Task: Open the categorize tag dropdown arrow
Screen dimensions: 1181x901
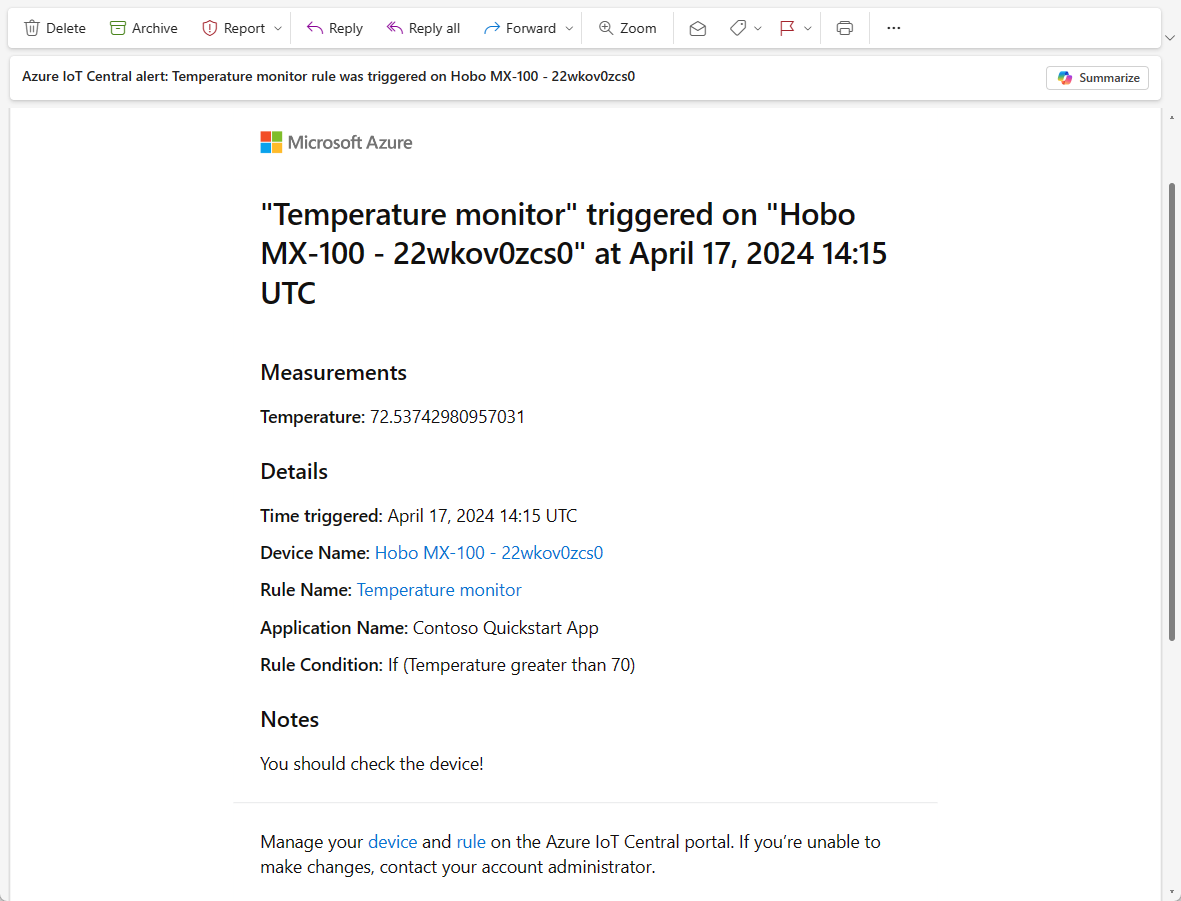Action: pyautogui.click(x=758, y=28)
